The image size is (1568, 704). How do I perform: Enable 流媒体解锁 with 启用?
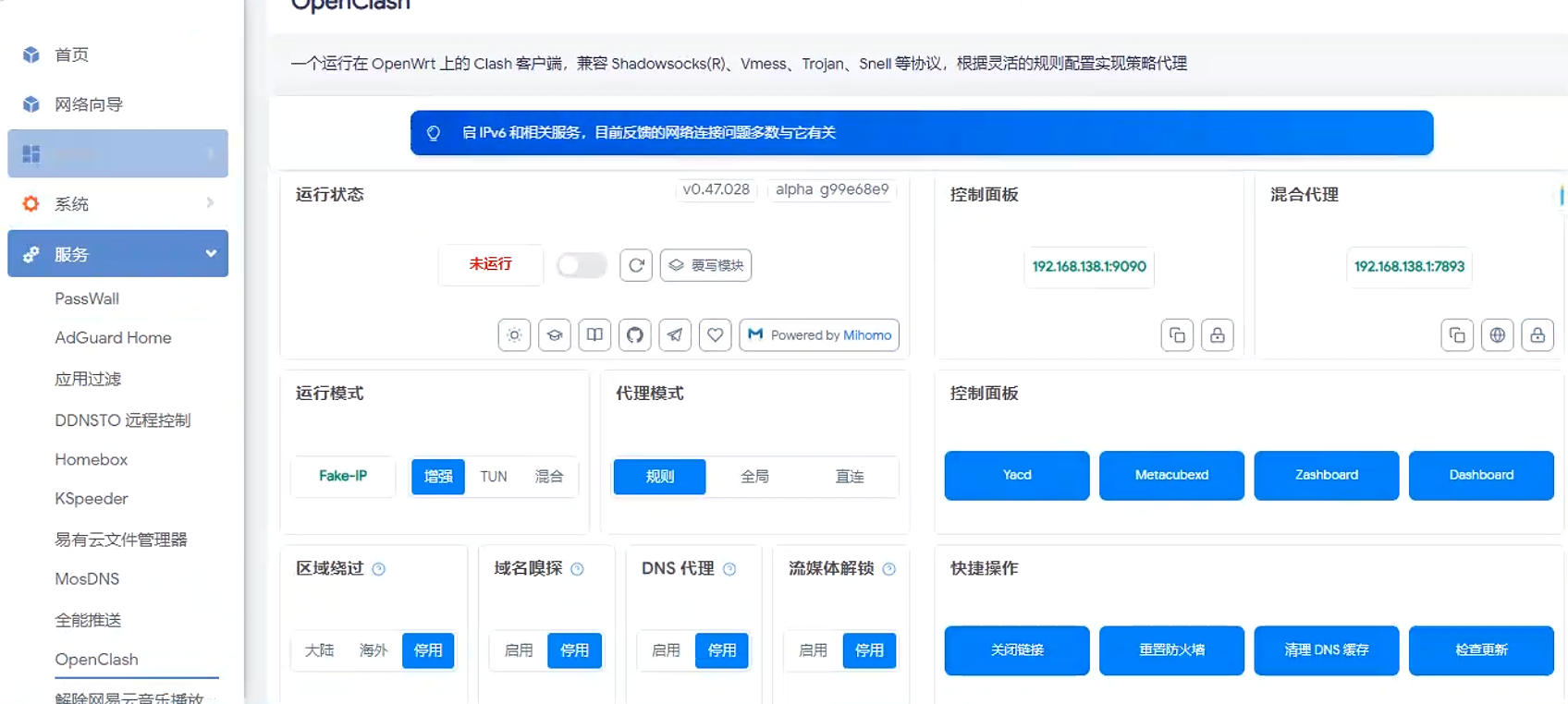coord(813,650)
